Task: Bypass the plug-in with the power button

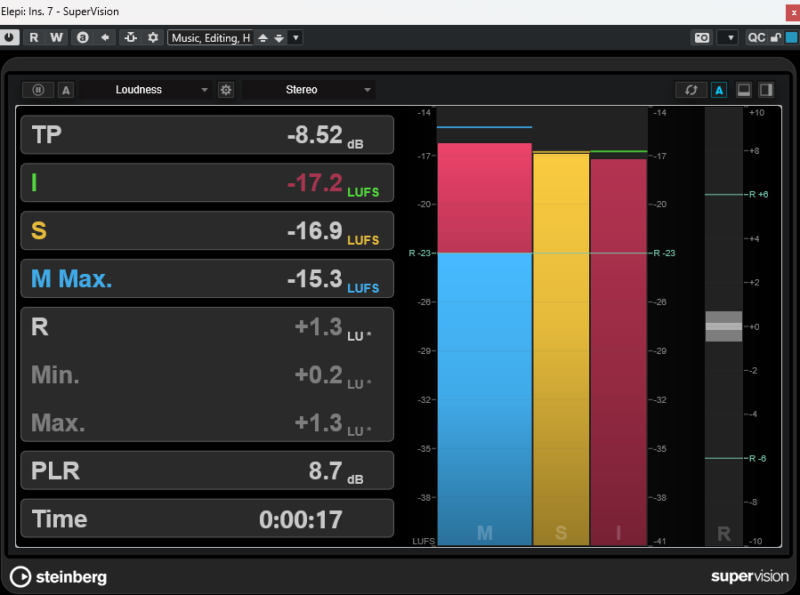Action: [9, 38]
